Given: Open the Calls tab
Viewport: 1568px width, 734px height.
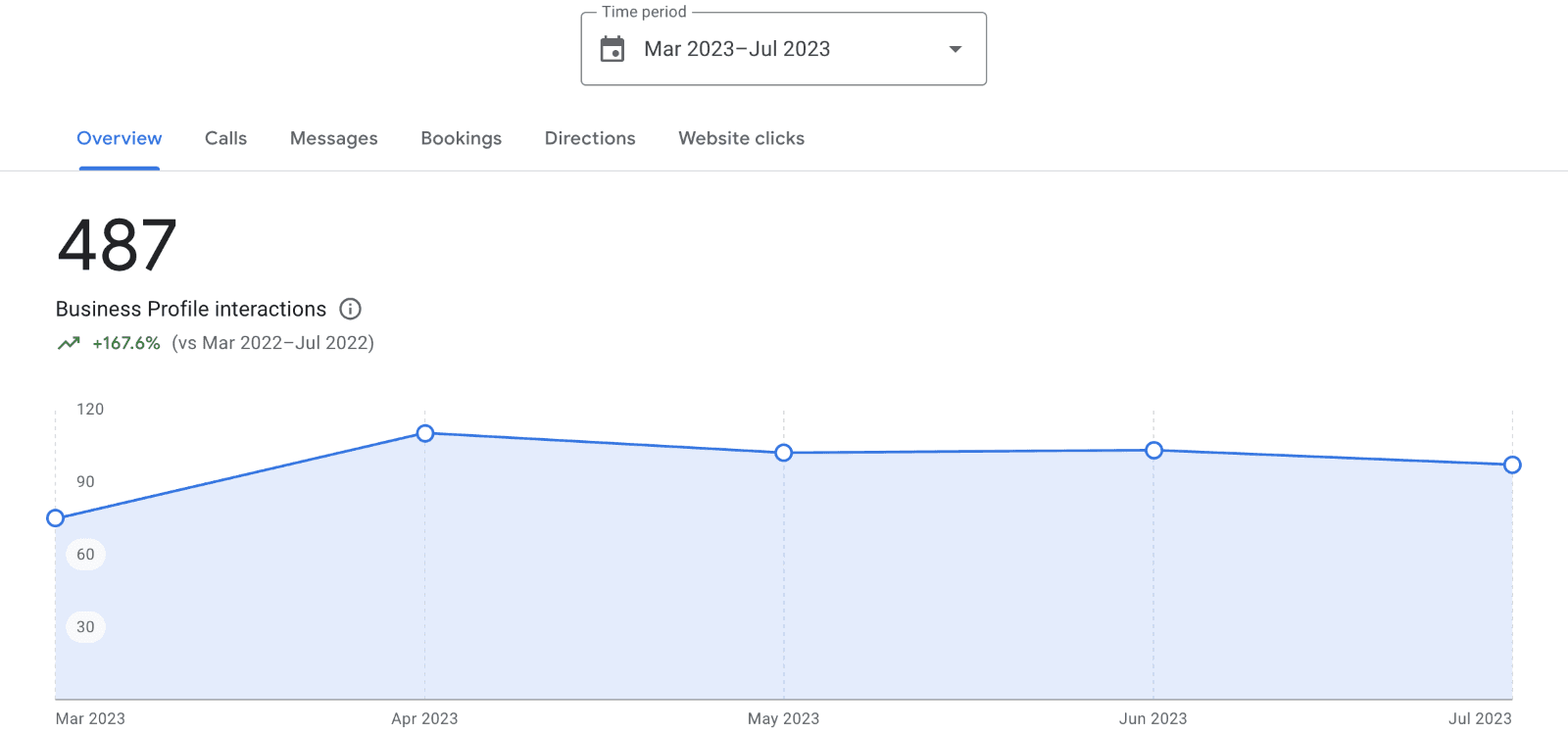Looking at the screenshot, I should (x=225, y=138).
